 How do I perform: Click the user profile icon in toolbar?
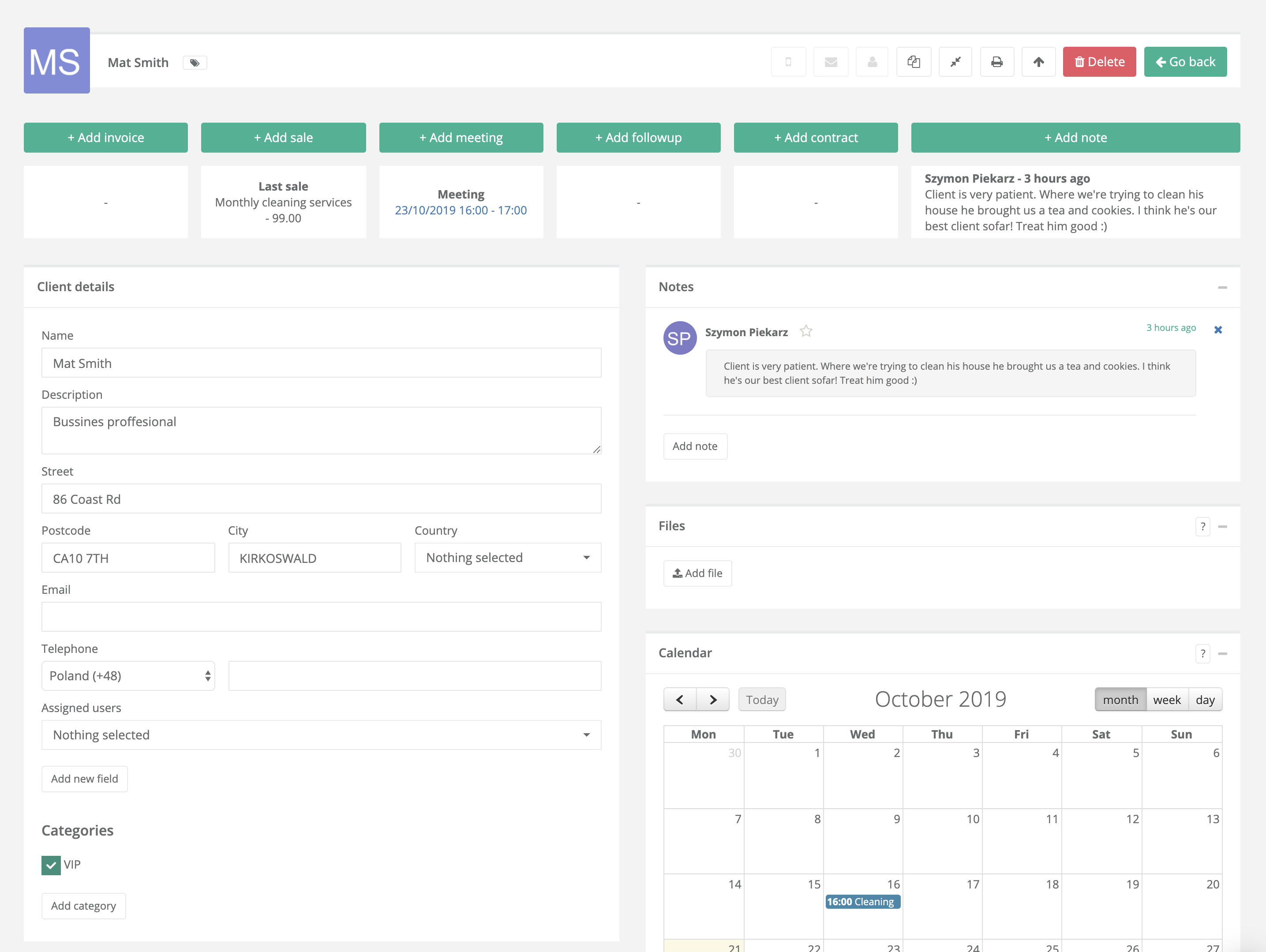click(x=871, y=62)
